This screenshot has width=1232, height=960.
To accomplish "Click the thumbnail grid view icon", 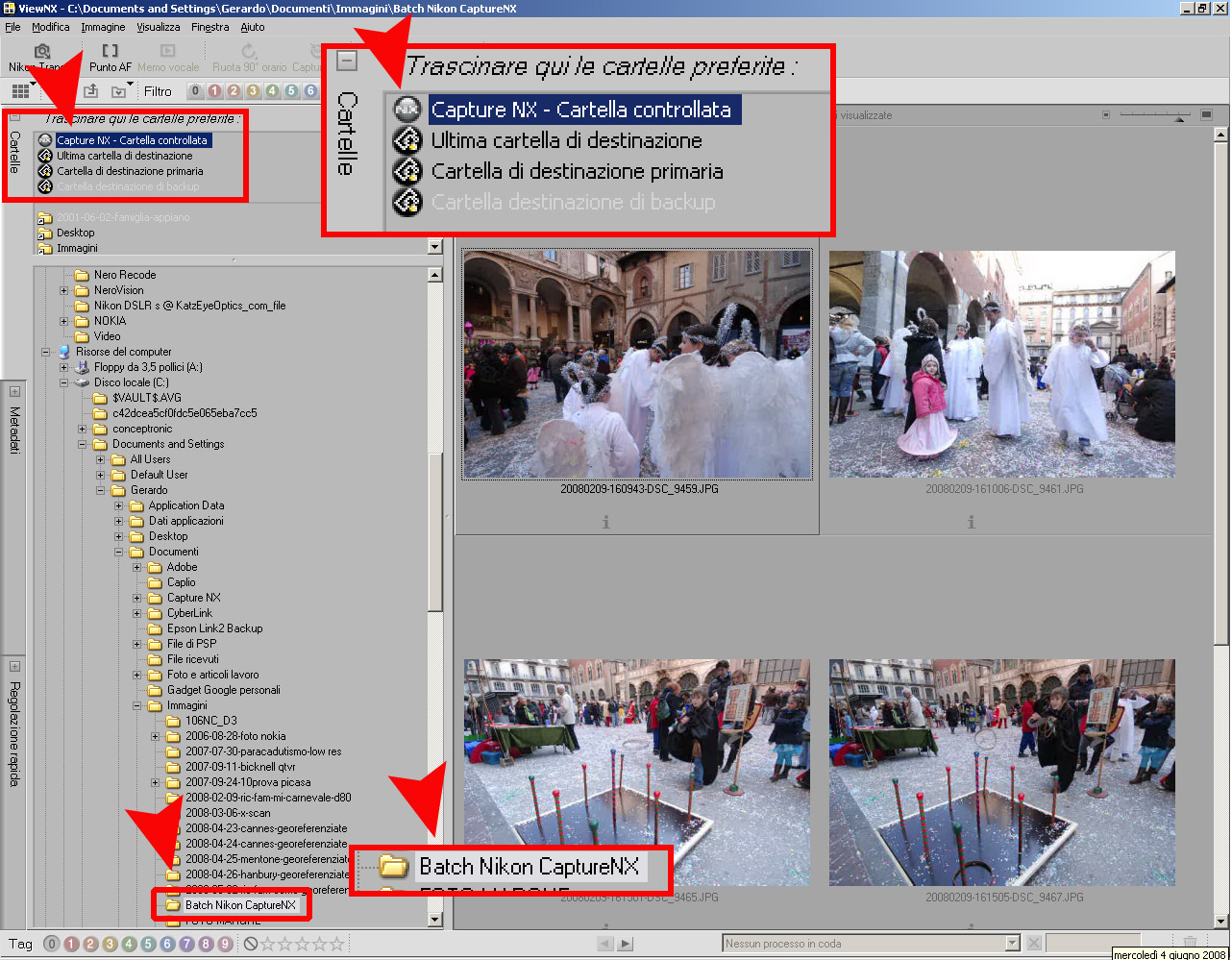I will [x=19, y=91].
